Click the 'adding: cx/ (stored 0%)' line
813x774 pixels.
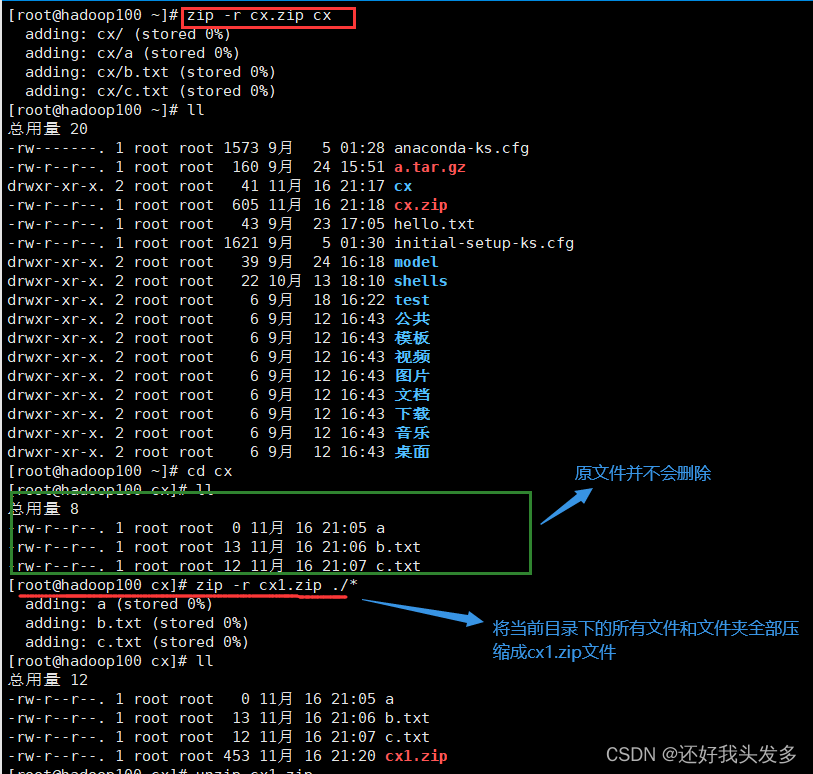pos(128,34)
